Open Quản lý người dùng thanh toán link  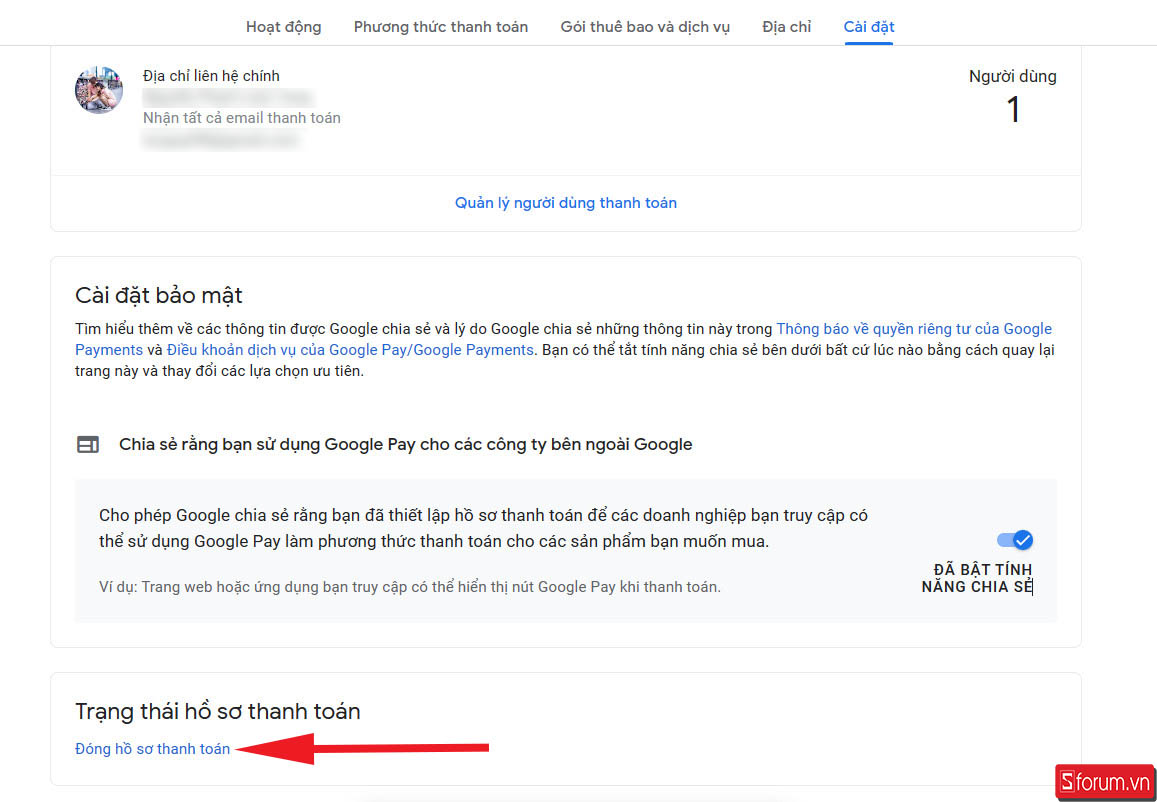566,203
